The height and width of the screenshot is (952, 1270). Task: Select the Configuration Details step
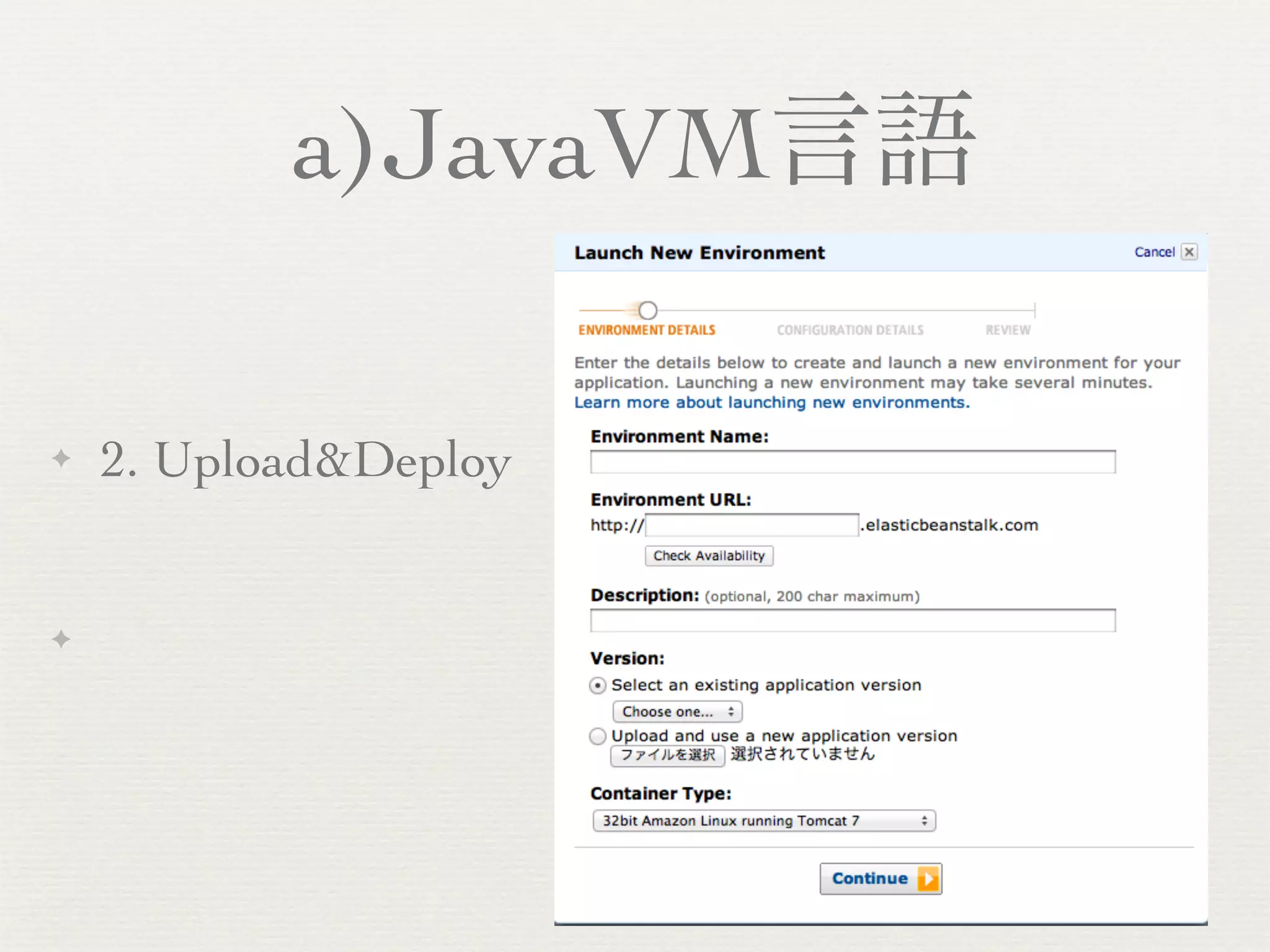point(850,330)
